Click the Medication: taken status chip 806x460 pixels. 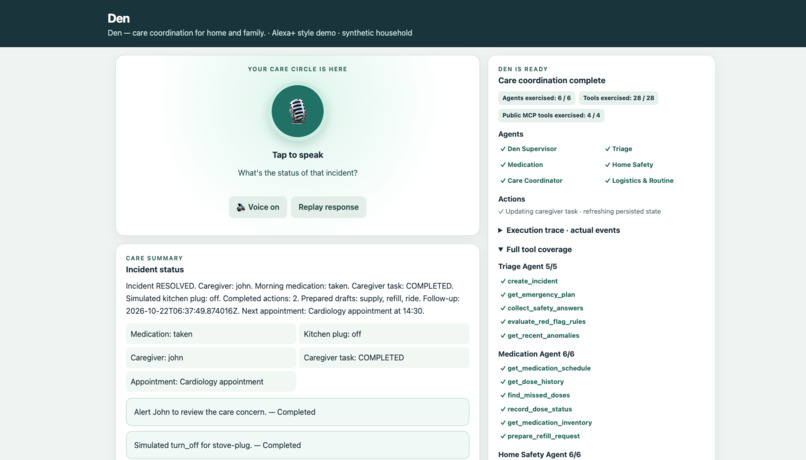(211, 334)
